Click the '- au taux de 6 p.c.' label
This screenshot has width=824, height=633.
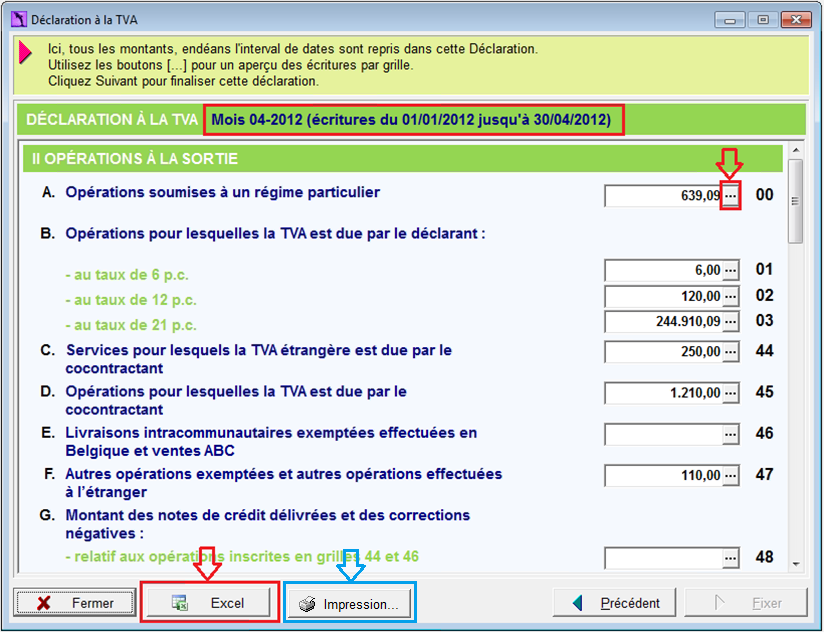point(127,275)
